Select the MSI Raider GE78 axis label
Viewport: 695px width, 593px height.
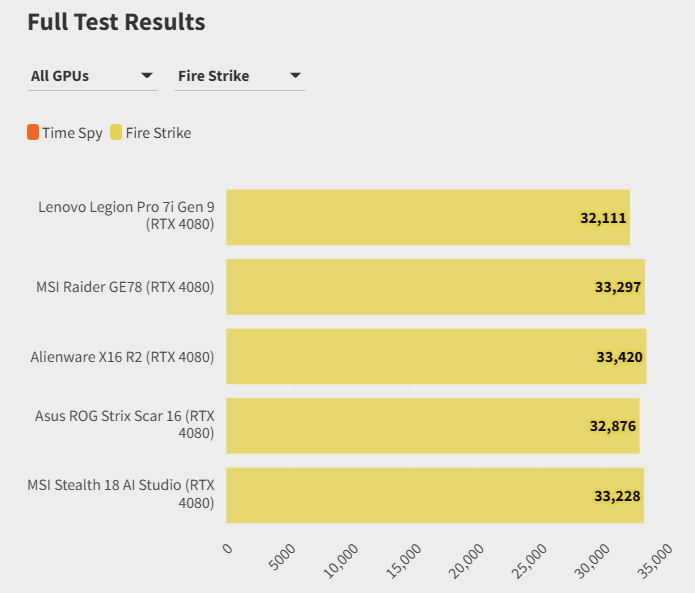tap(125, 287)
